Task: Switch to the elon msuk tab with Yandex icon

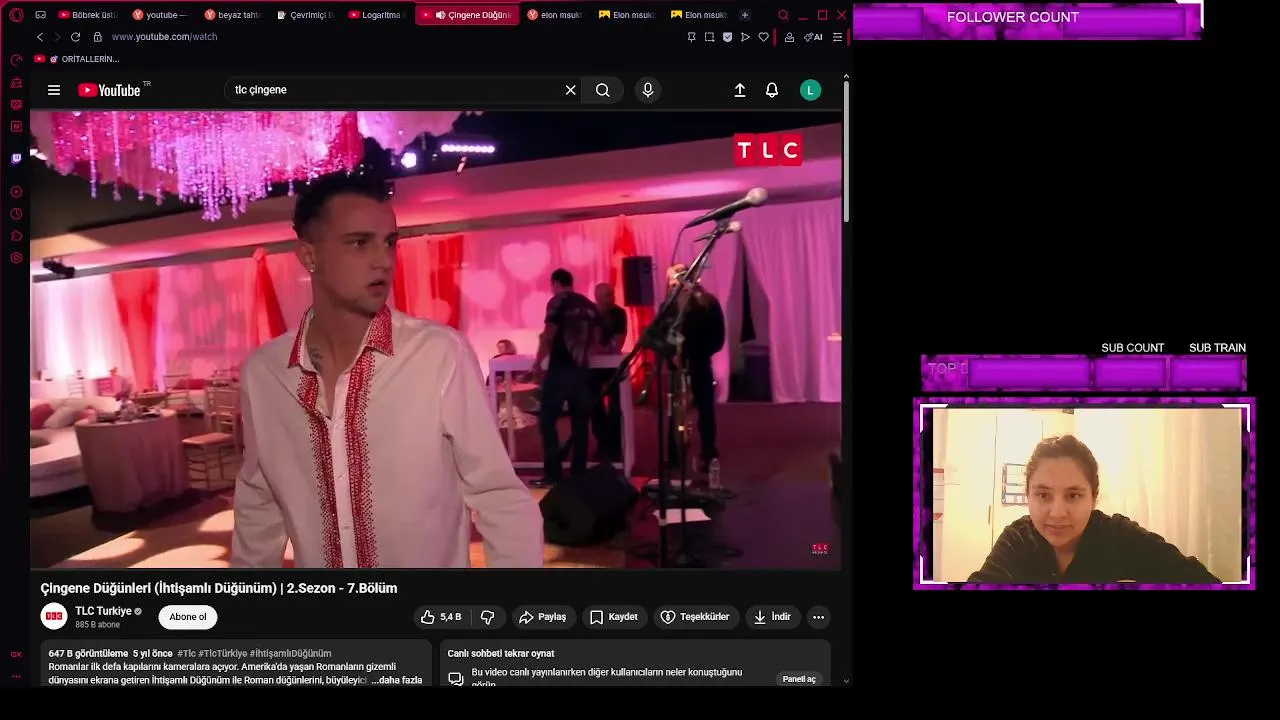Action: pos(554,15)
